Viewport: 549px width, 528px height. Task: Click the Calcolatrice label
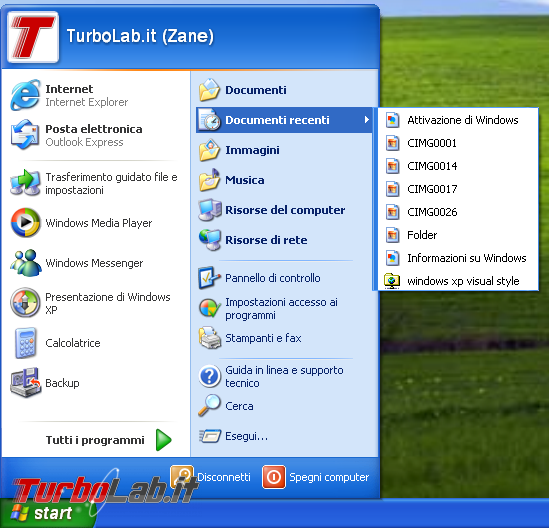73,343
